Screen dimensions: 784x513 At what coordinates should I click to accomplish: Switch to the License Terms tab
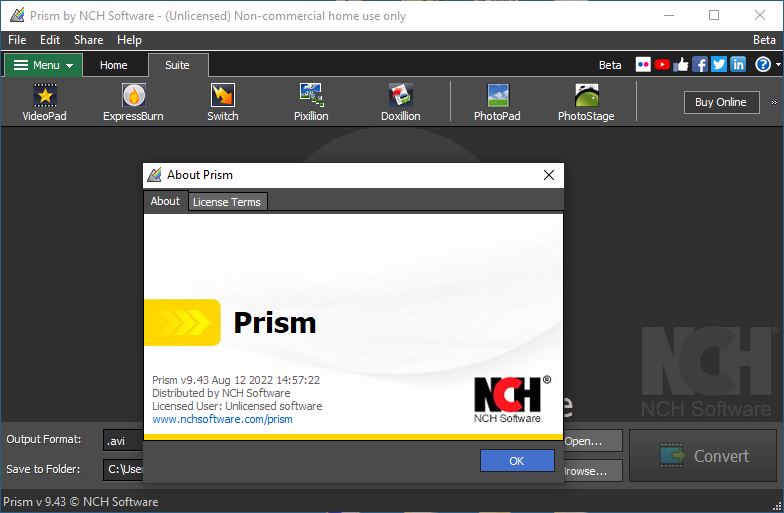coord(227,202)
